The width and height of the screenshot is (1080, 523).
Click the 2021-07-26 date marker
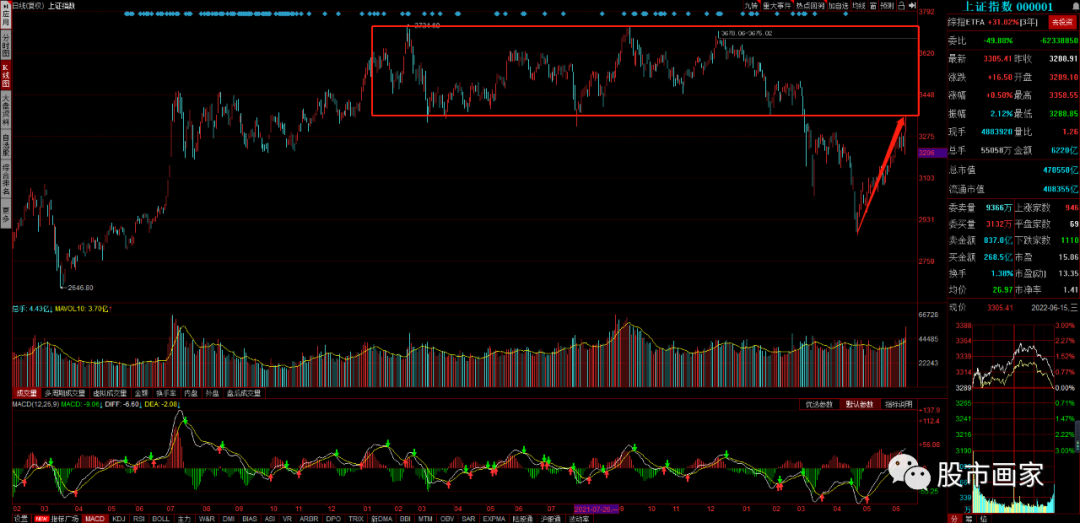[x=596, y=507]
